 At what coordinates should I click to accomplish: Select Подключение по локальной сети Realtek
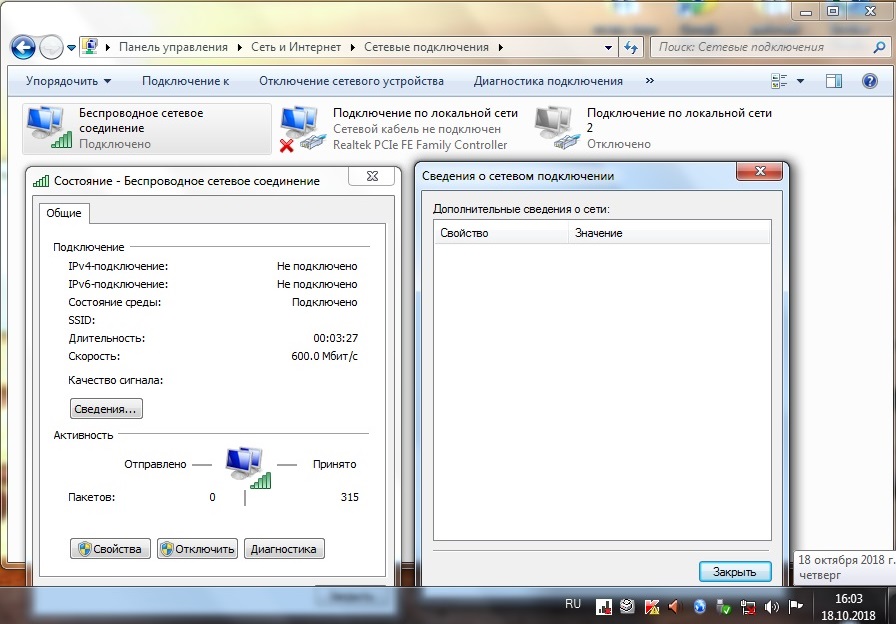(400, 129)
